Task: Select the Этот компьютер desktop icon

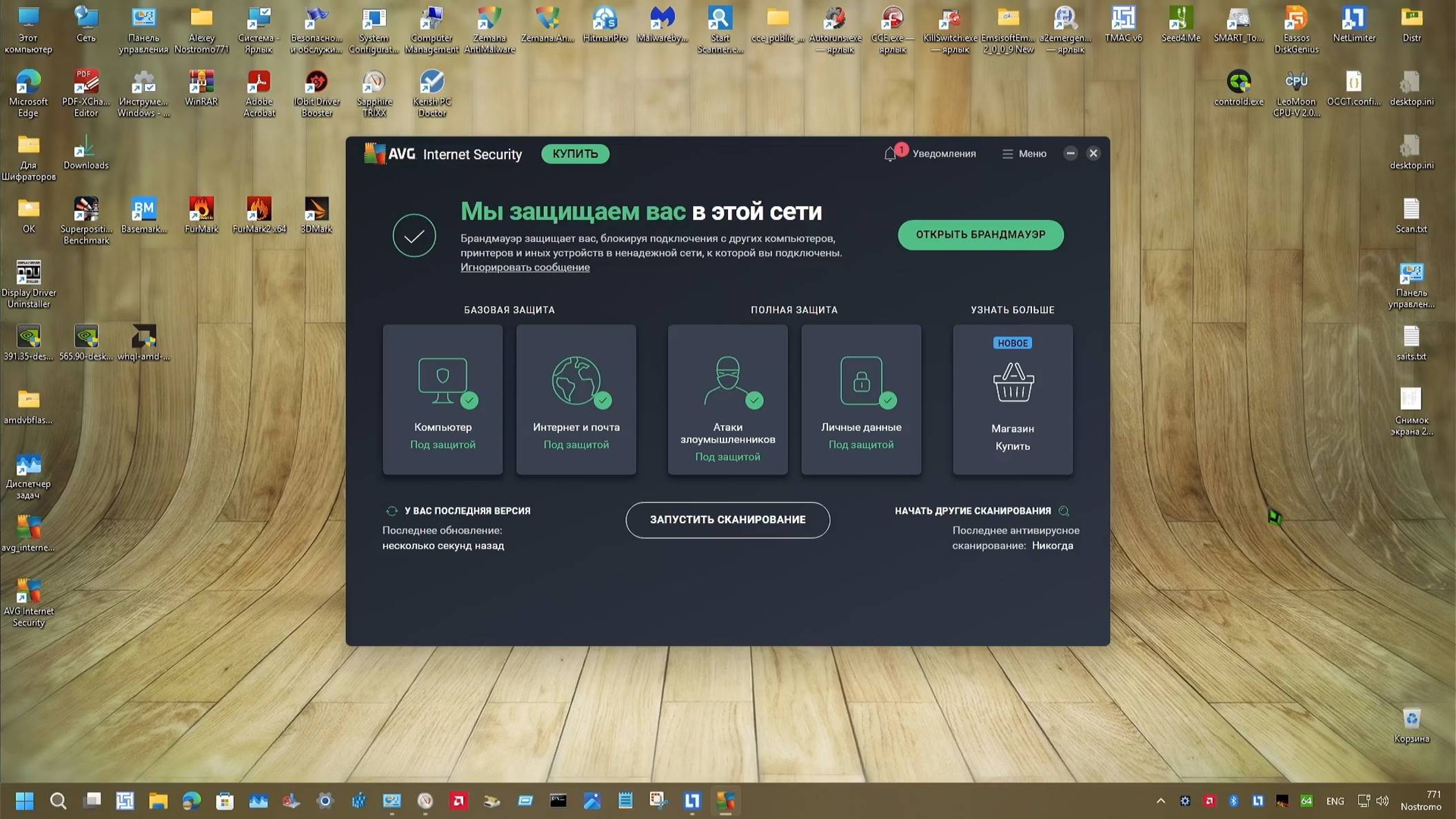Action: (28, 30)
